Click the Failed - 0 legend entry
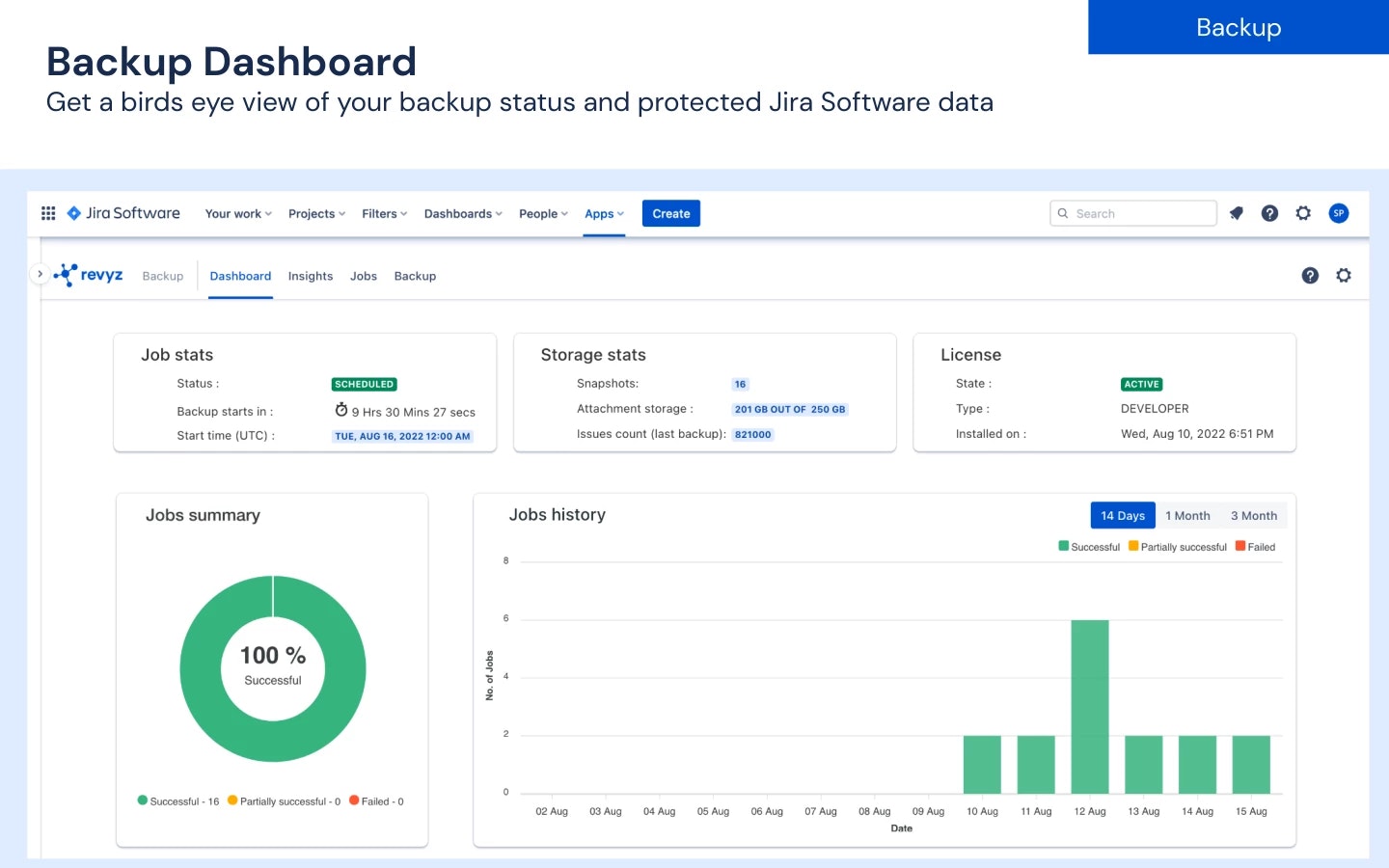 (376, 801)
